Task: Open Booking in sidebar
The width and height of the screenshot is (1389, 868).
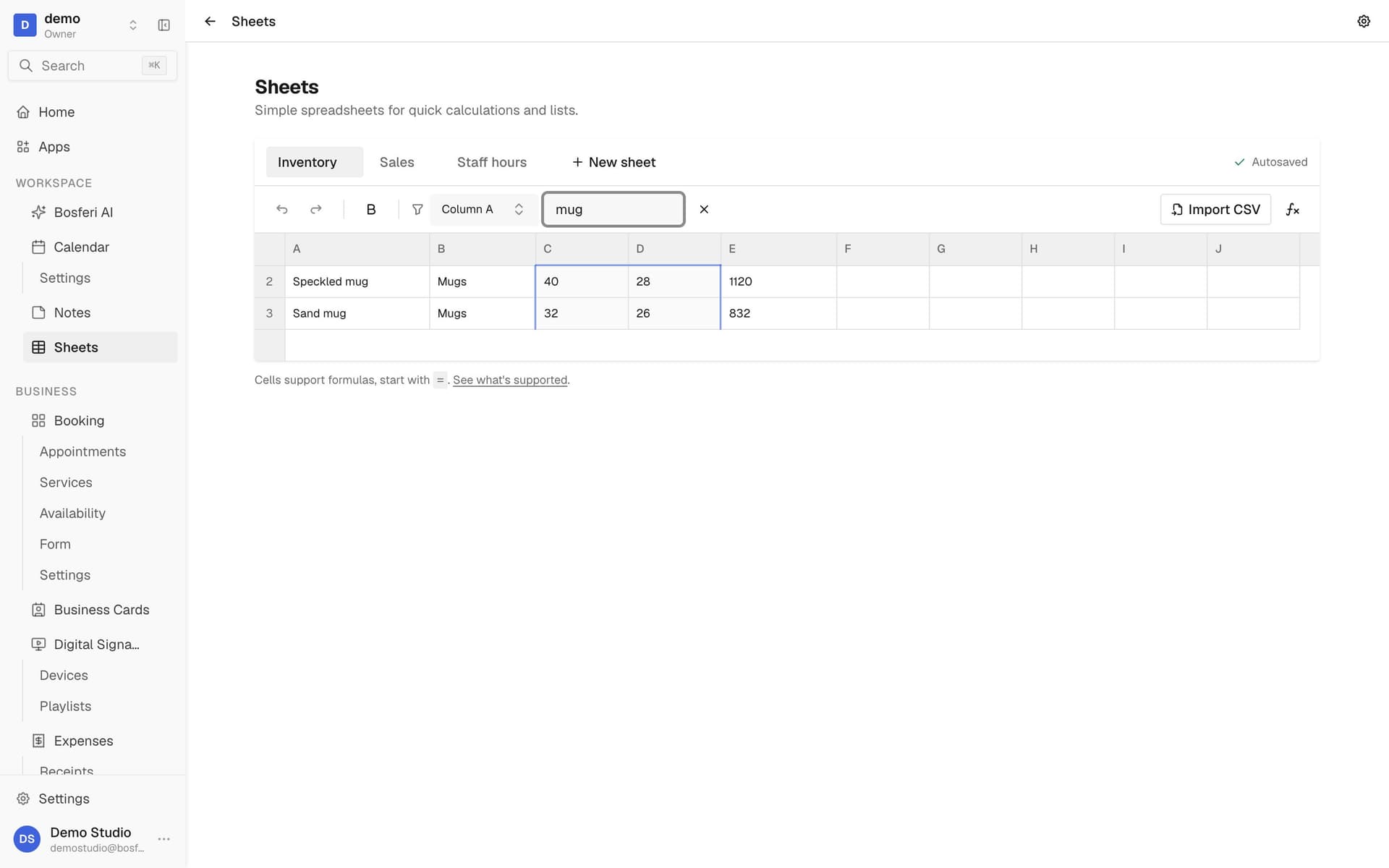Action: point(100,420)
